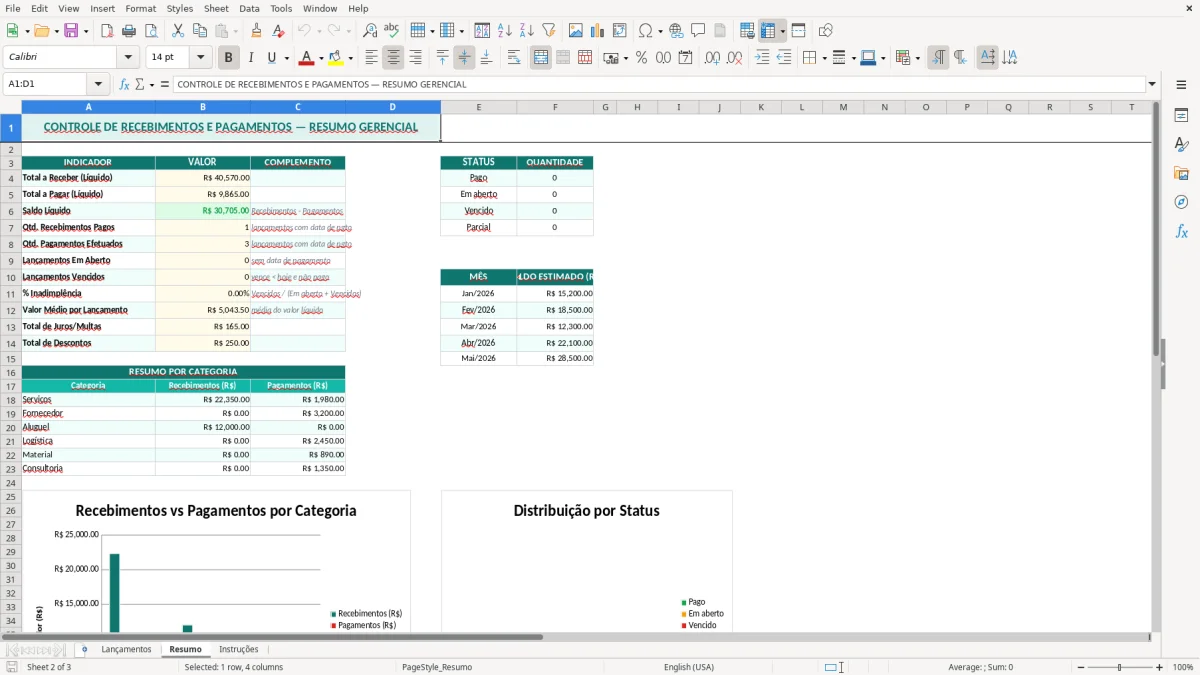Align cell content right
The width and height of the screenshot is (1200, 675).
coord(415,58)
